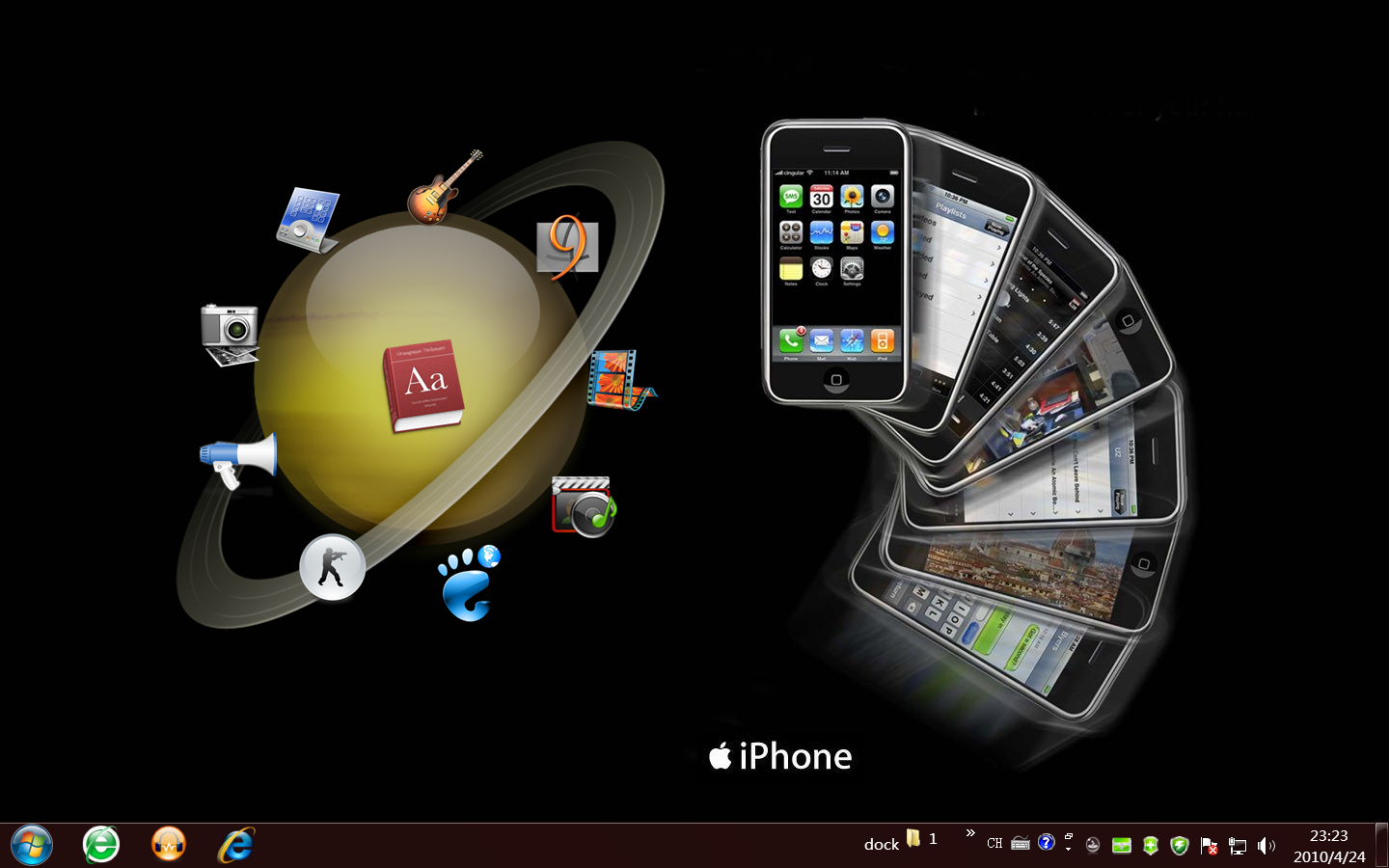Launch the orange number 9 icon
1389x868 pixels.
pyautogui.click(x=567, y=247)
